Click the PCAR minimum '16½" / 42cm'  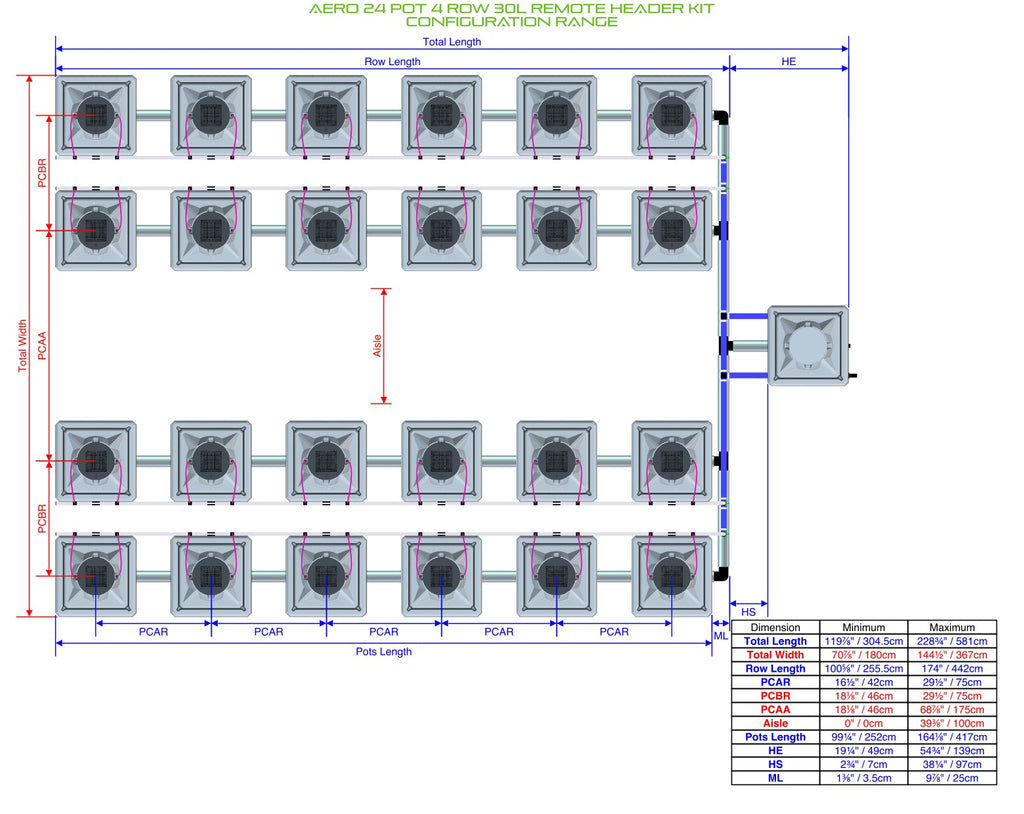[x=863, y=682]
